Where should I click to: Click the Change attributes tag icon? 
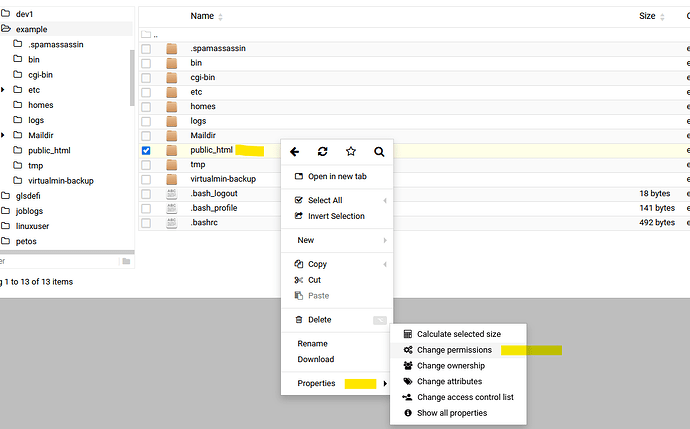coord(407,381)
